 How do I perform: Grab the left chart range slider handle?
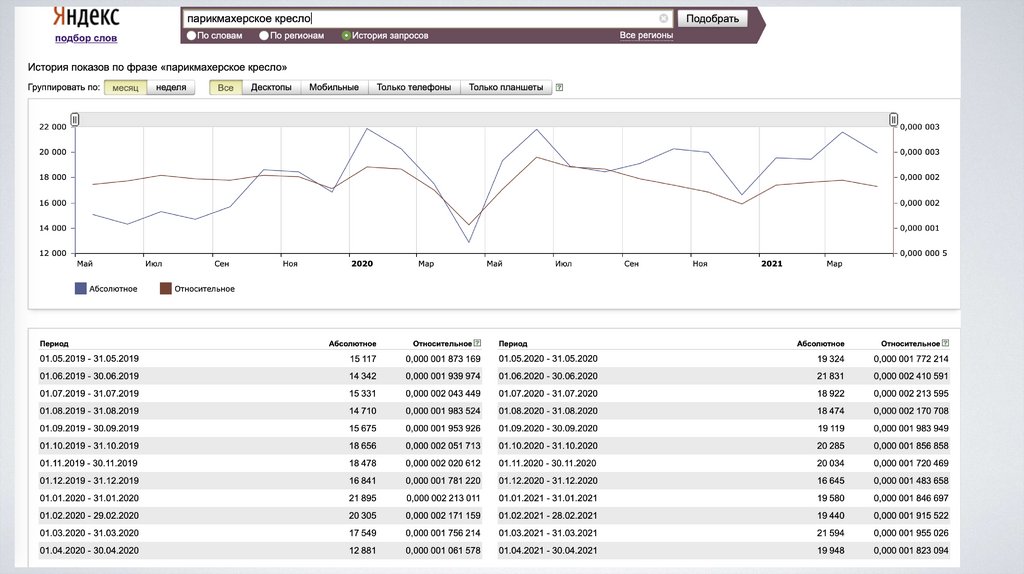75,120
